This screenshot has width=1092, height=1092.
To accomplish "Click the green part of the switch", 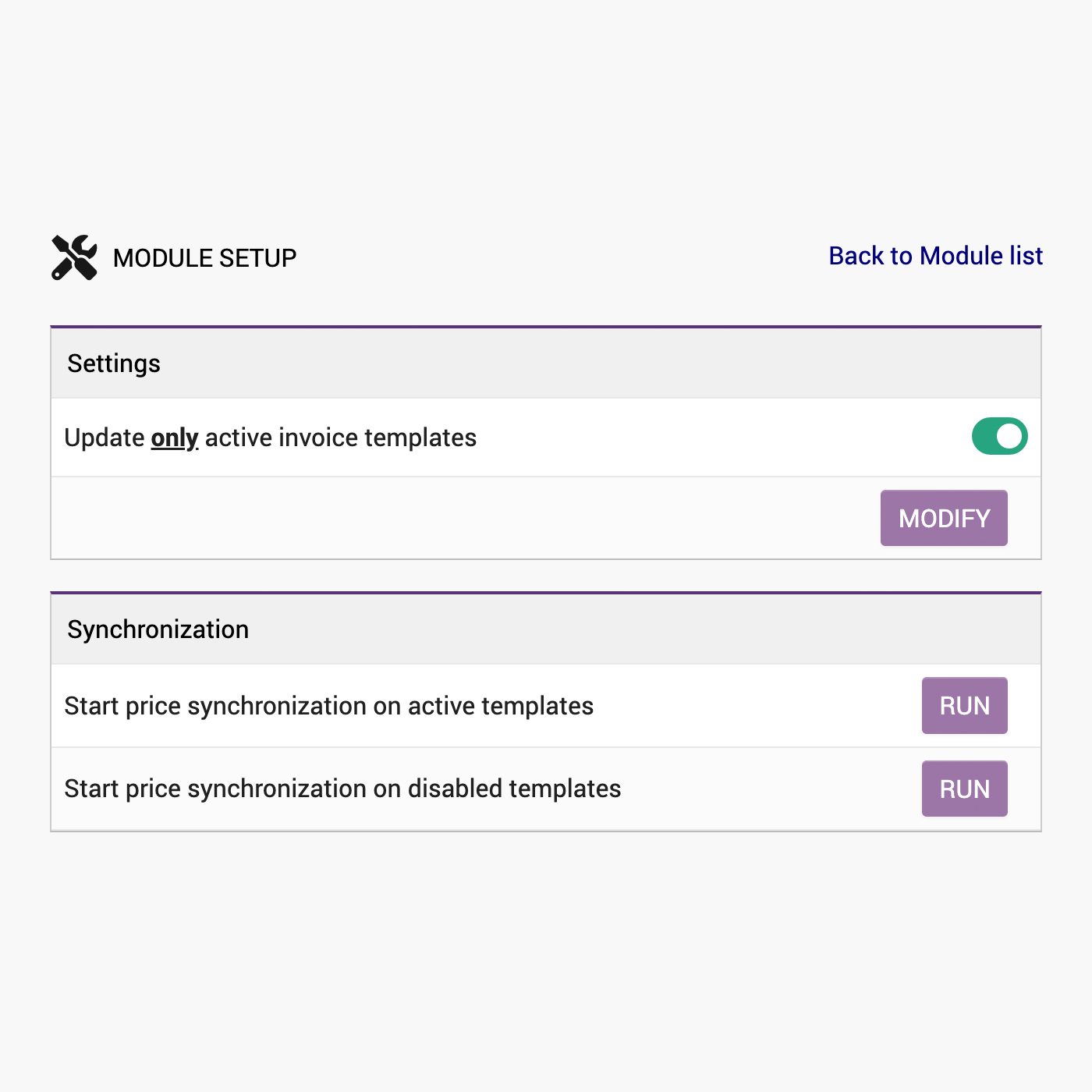I will [984, 436].
